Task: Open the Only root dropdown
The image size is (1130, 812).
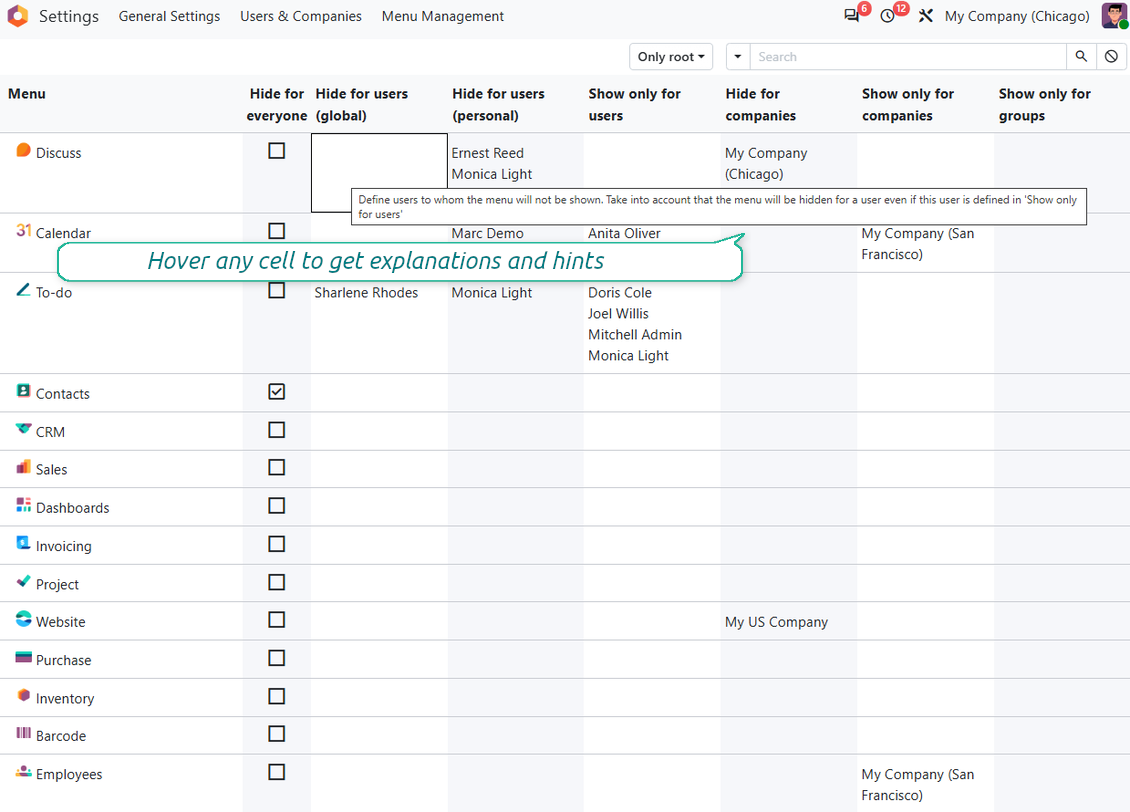Action: pos(671,56)
